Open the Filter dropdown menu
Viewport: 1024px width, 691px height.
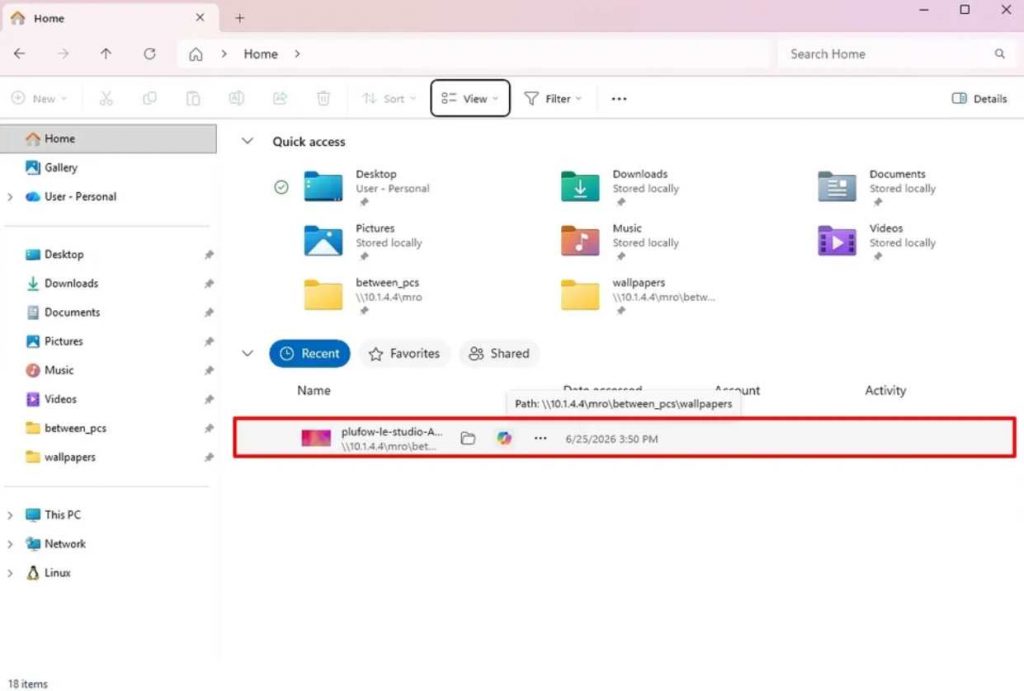coord(552,99)
